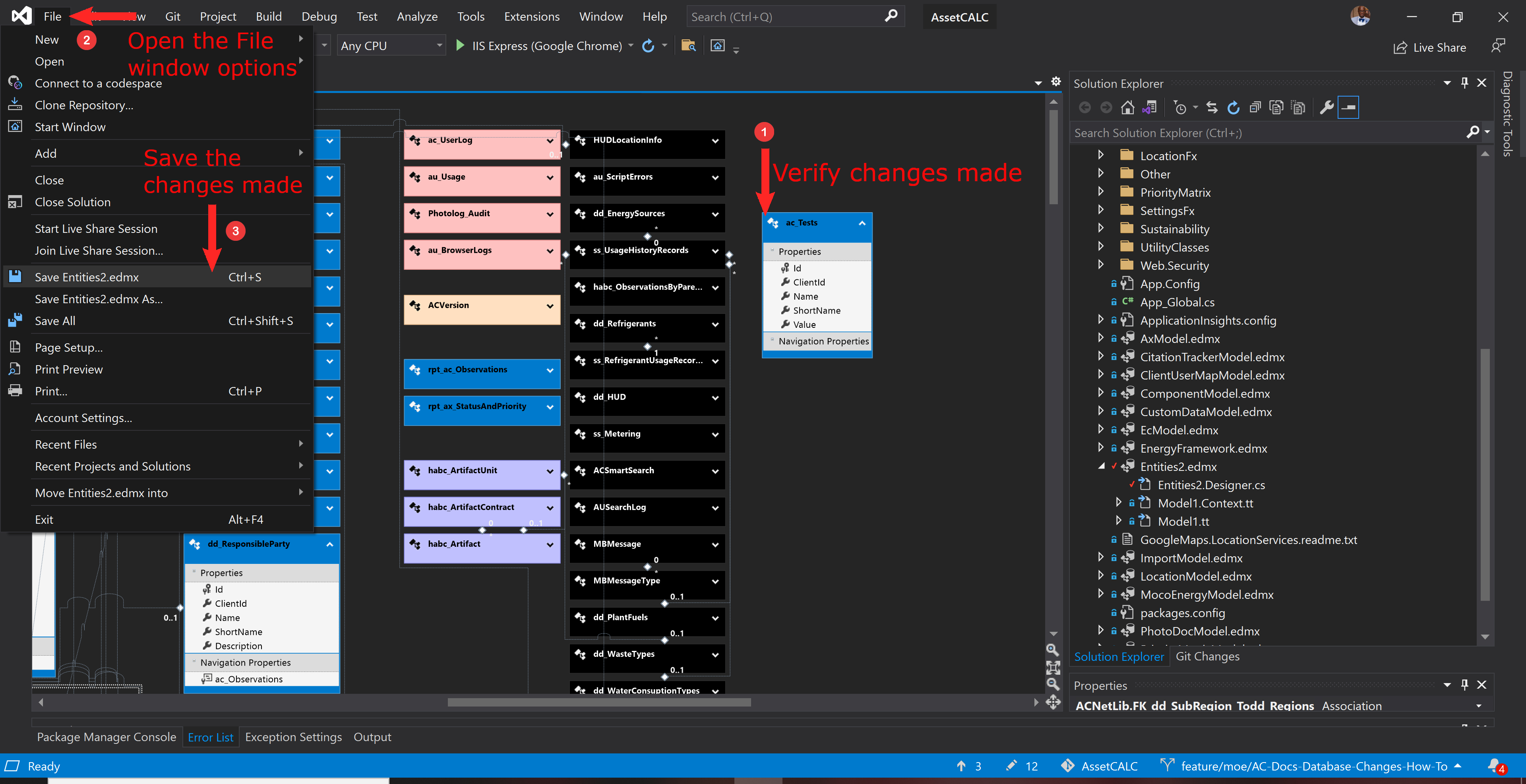Expand the Model1.tt tree node

pos(1118,521)
